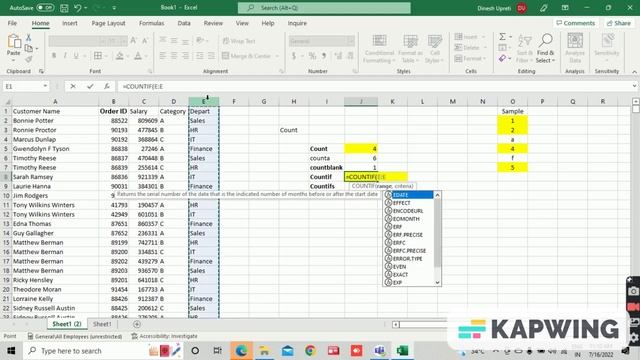Open the Sort & Filter menu
The height and width of the screenshot is (360, 640).
(x=524, y=49)
